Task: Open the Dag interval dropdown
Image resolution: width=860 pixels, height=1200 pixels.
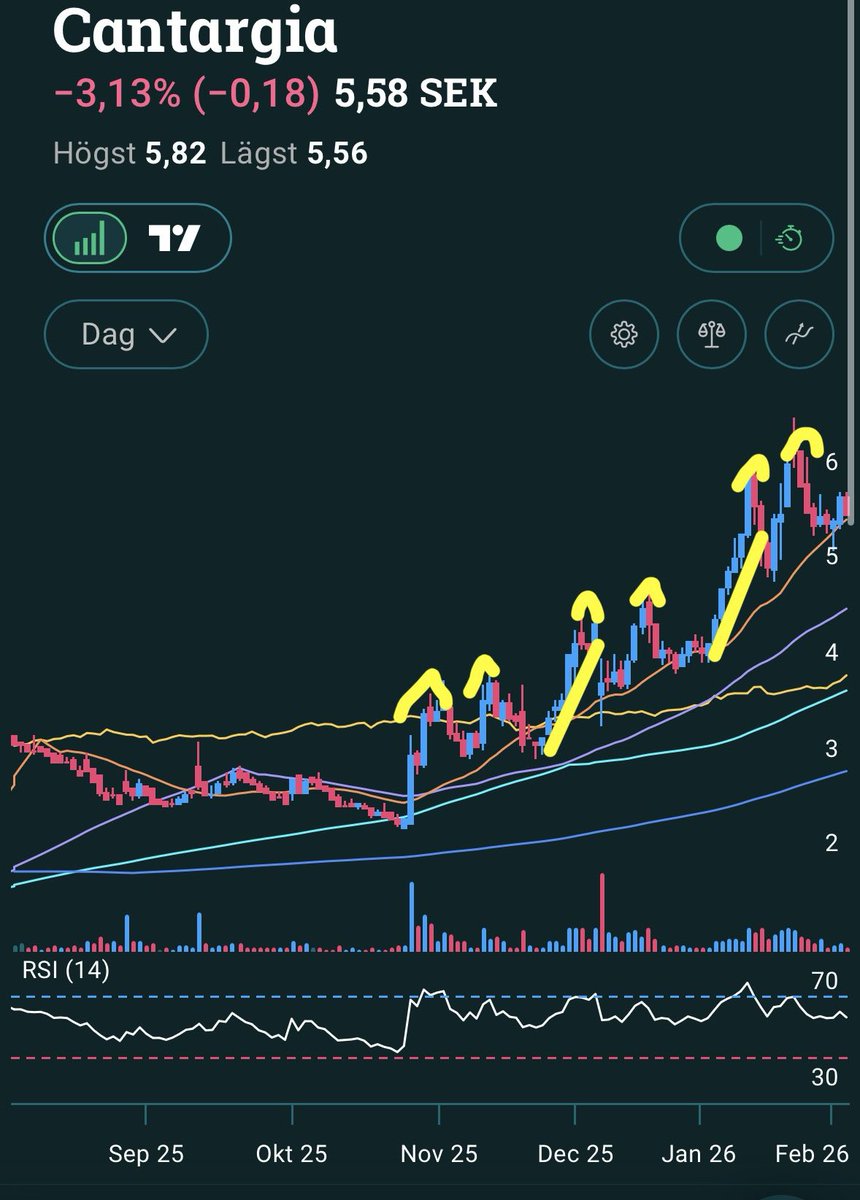Action: point(126,334)
